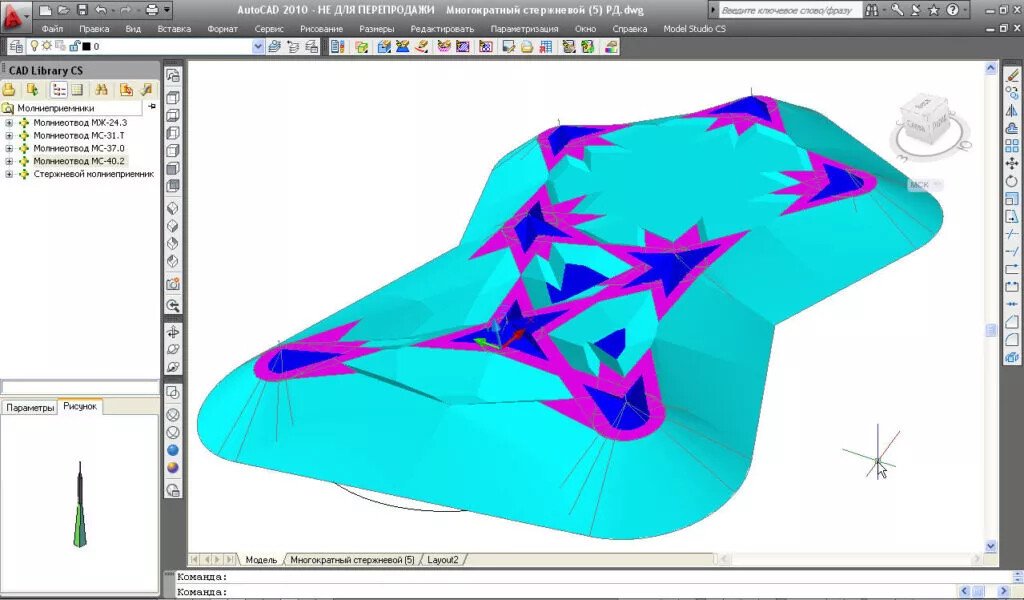Click the AutoCAD application menu logo

14,16
